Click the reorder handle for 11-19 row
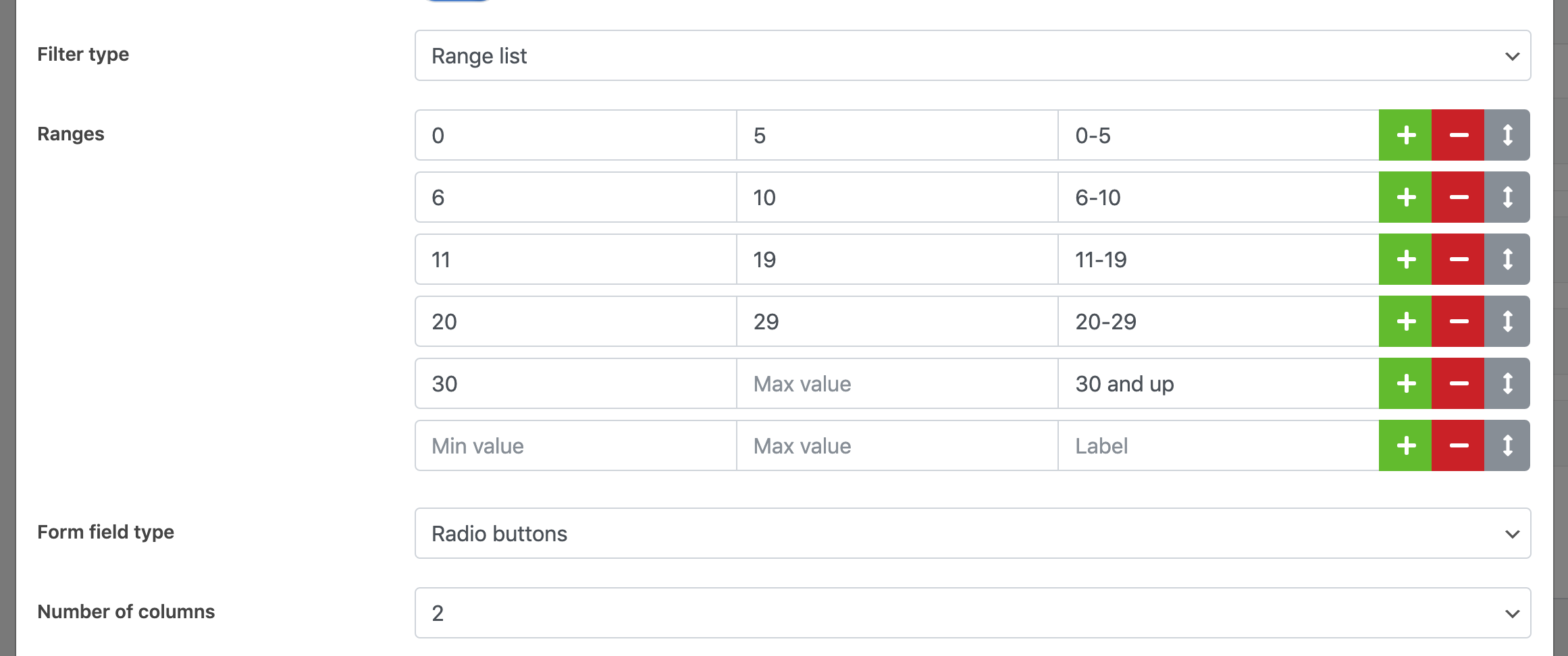 [x=1507, y=259]
